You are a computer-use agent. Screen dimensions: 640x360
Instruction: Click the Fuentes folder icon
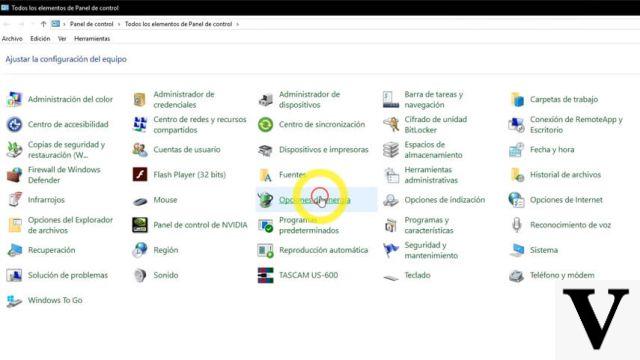click(x=266, y=175)
